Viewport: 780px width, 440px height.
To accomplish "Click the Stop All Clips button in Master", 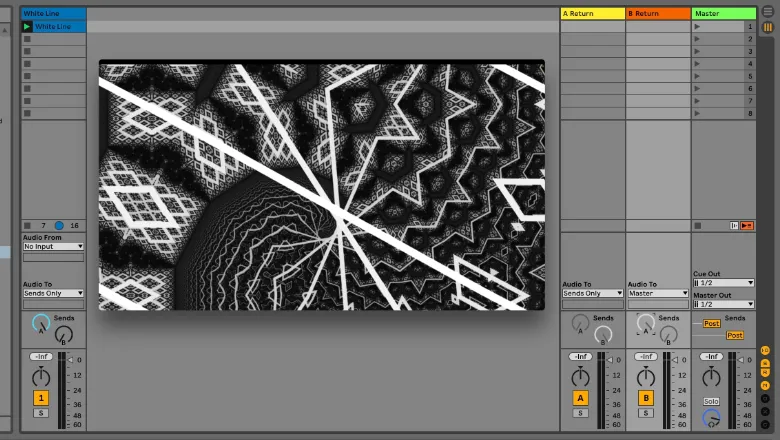I will pyautogui.click(x=698, y=226).
